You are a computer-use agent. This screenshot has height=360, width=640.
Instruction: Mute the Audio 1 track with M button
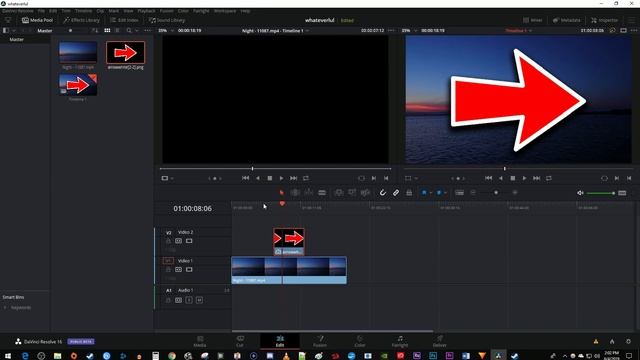199,300
